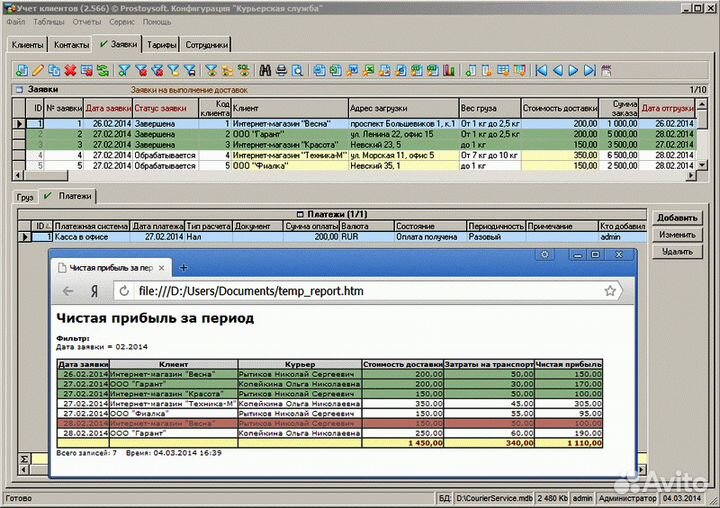Bookmark page with star icon in browser

[x=610, y=291]
